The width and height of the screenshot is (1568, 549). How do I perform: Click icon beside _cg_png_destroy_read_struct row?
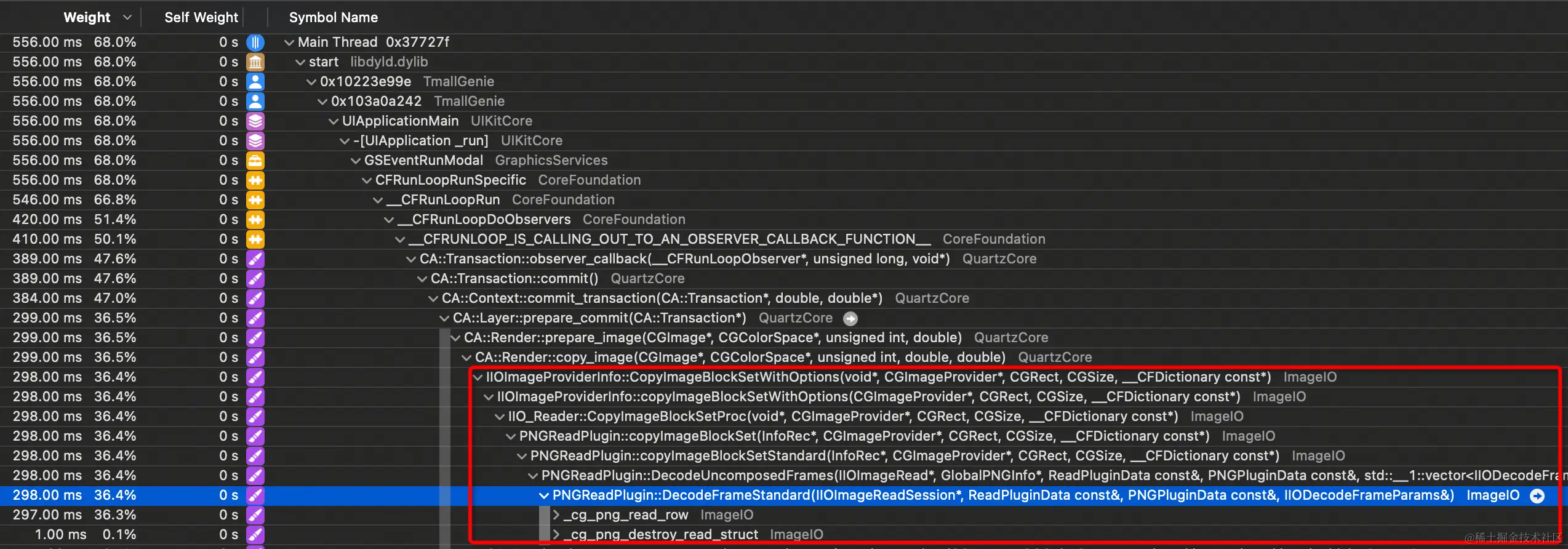(x=255, y=535)
